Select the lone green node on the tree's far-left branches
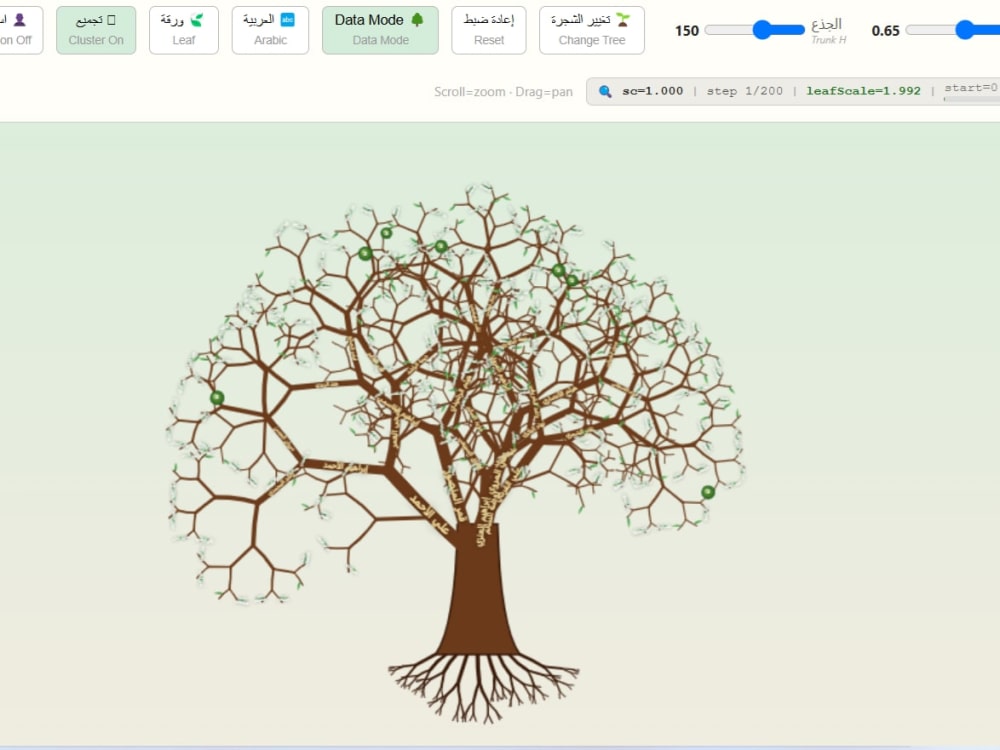The height and width of the screenshot is (750, 1000). (x=217, y=398)
